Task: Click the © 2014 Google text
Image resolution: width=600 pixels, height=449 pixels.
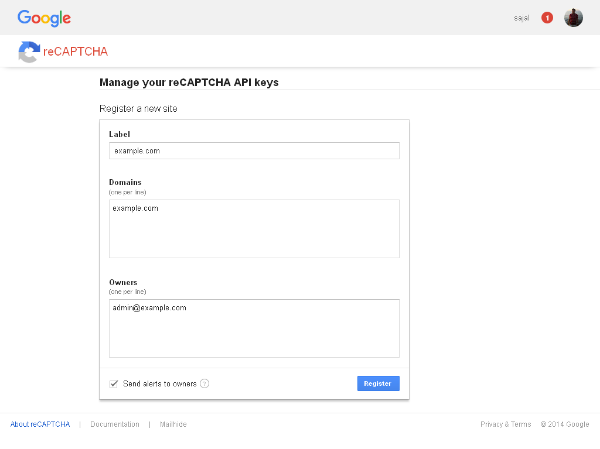Action: [565, 424]
